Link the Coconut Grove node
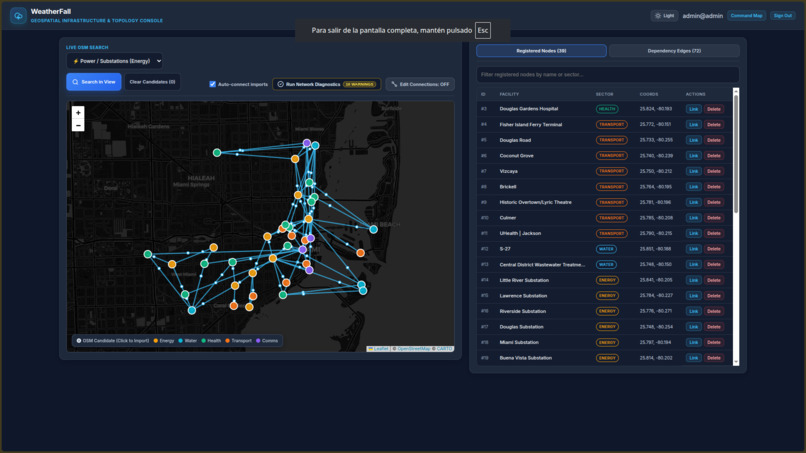The width and height of the screenshot is (806, 453). tap(693, 156)
